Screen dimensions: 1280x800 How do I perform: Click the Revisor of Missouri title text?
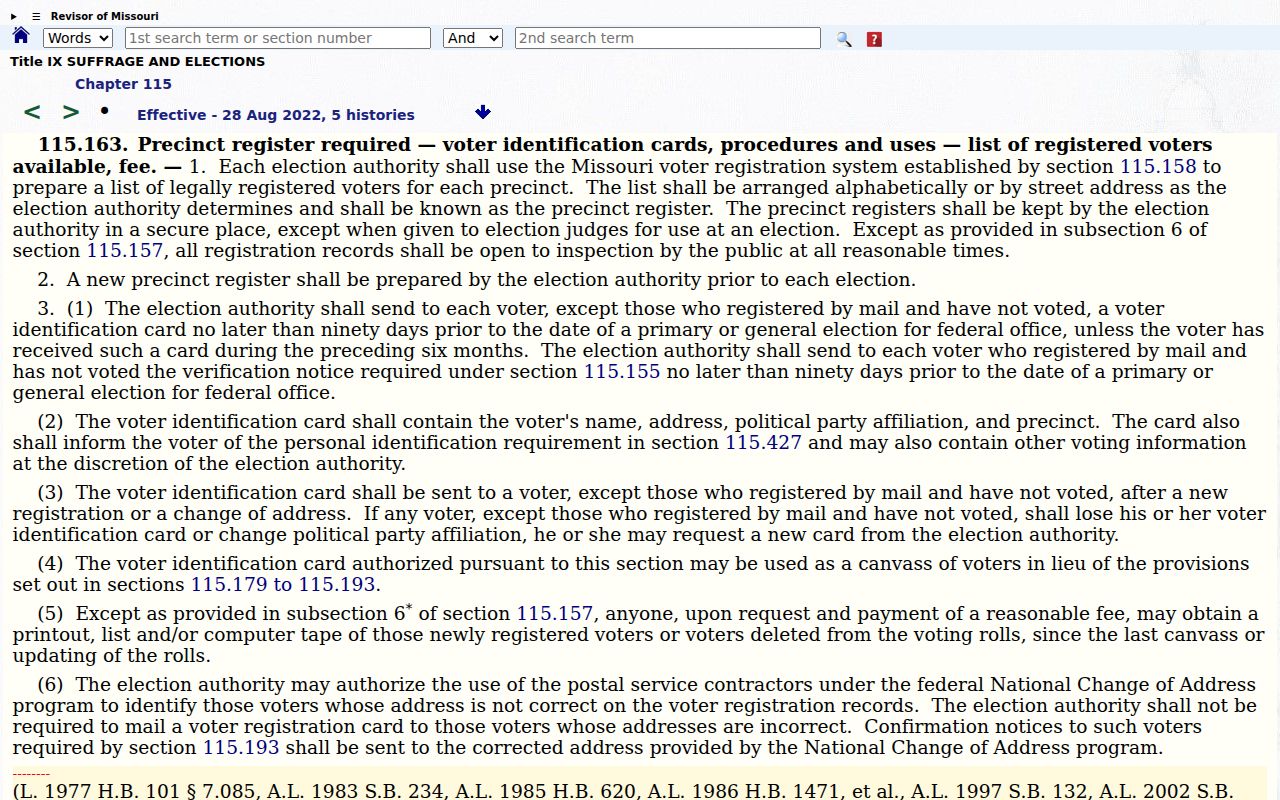(105, 16)
